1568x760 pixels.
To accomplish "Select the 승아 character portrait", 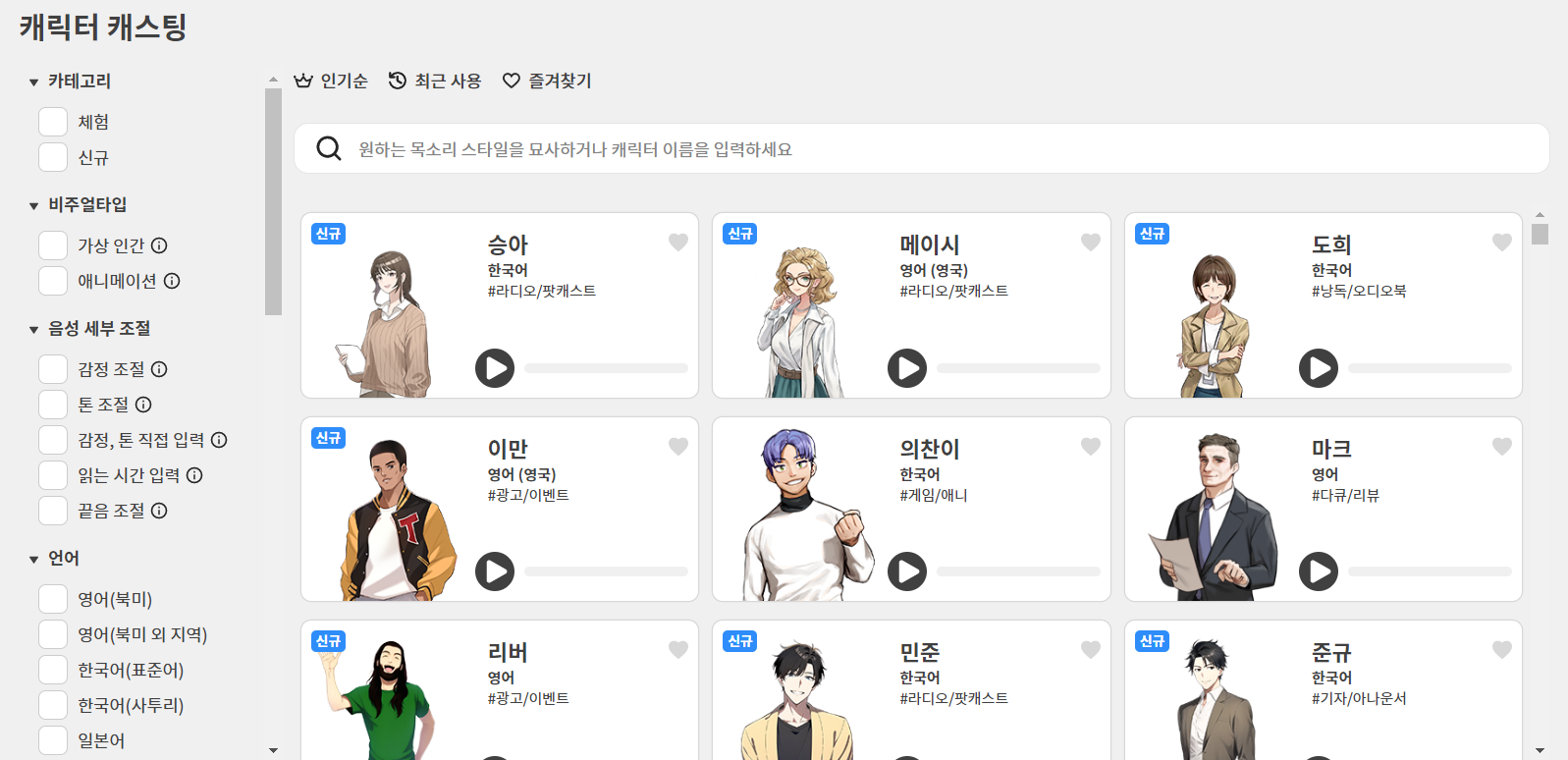I will point(386,322).
